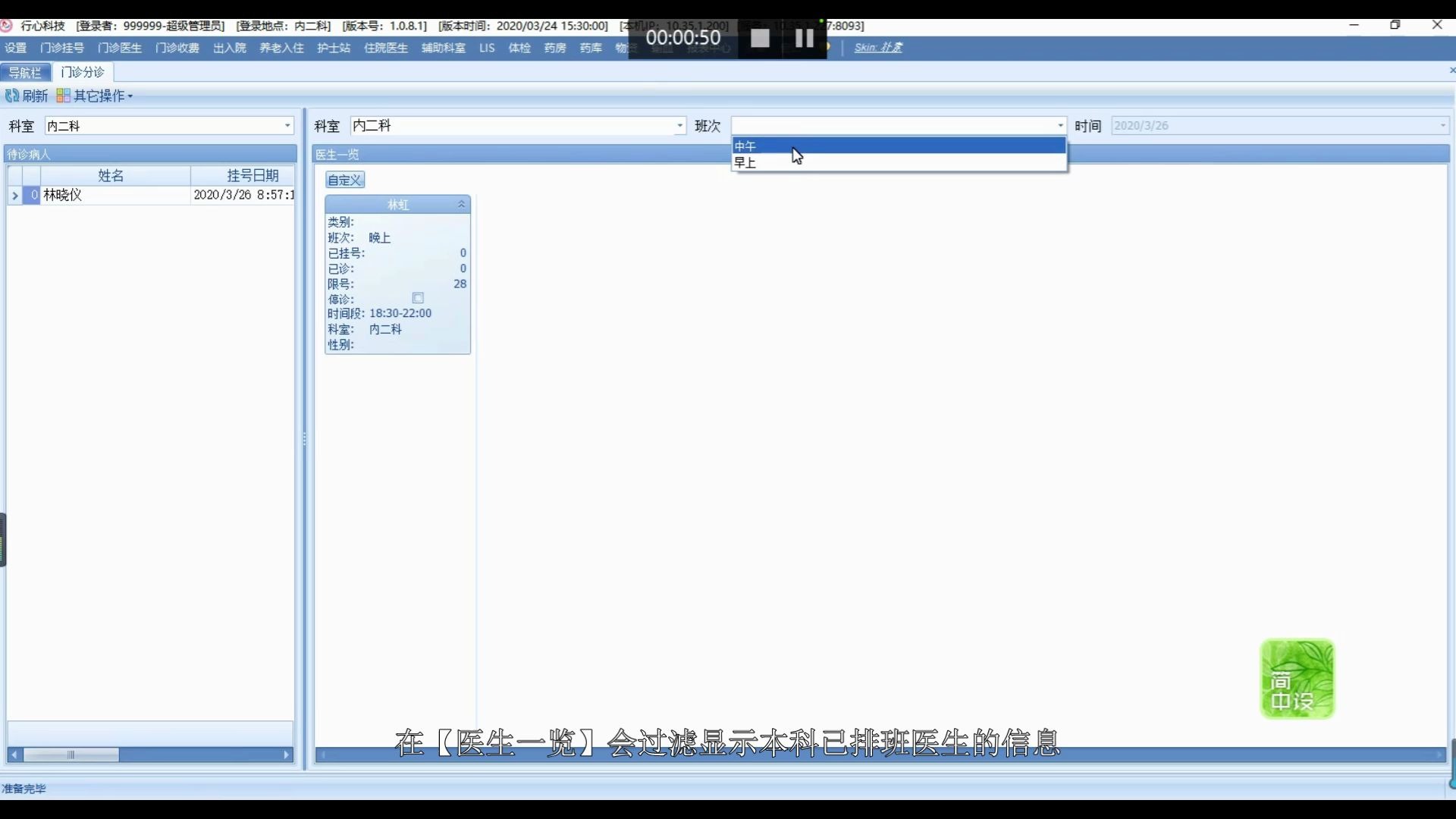Open the 其它操作 menu icon

(64, 96)
